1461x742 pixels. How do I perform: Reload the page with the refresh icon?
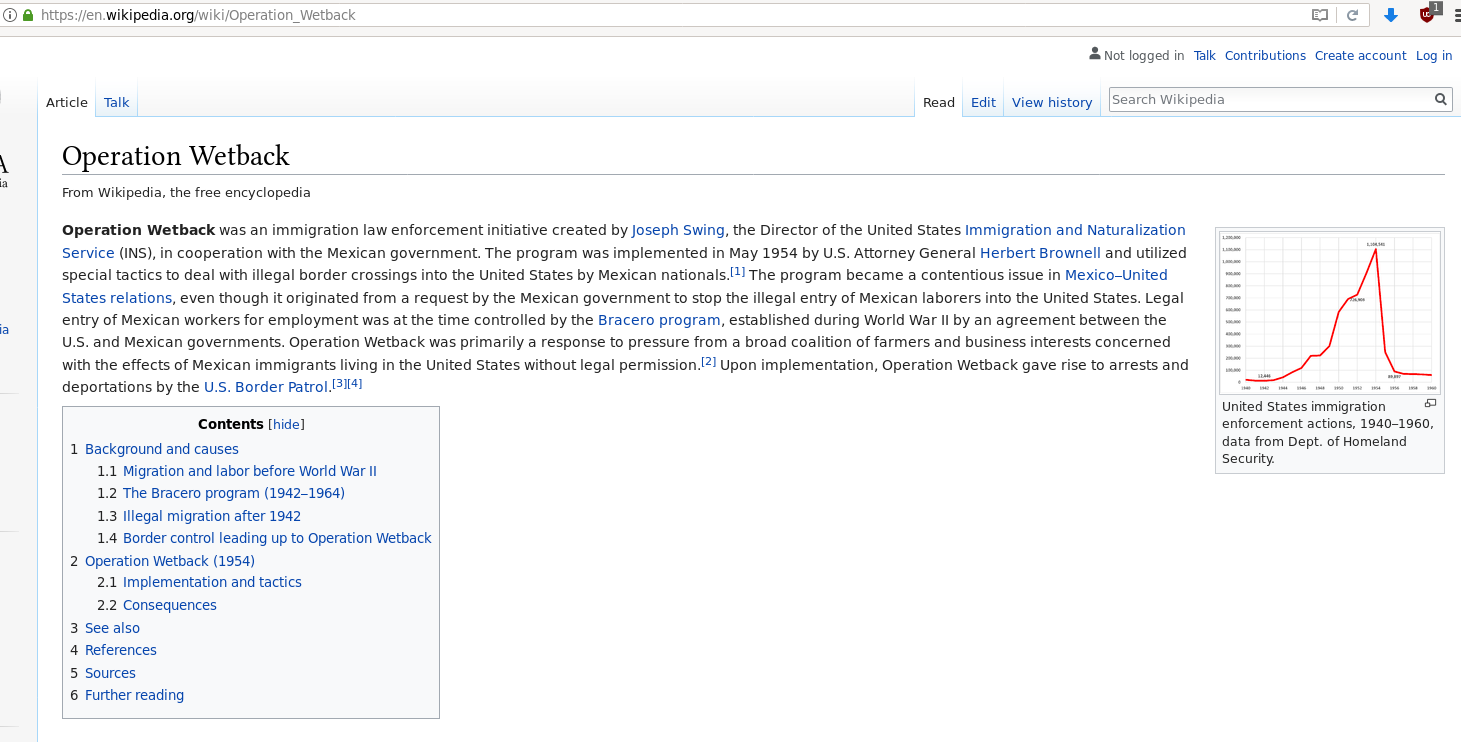click(1352, 15)
